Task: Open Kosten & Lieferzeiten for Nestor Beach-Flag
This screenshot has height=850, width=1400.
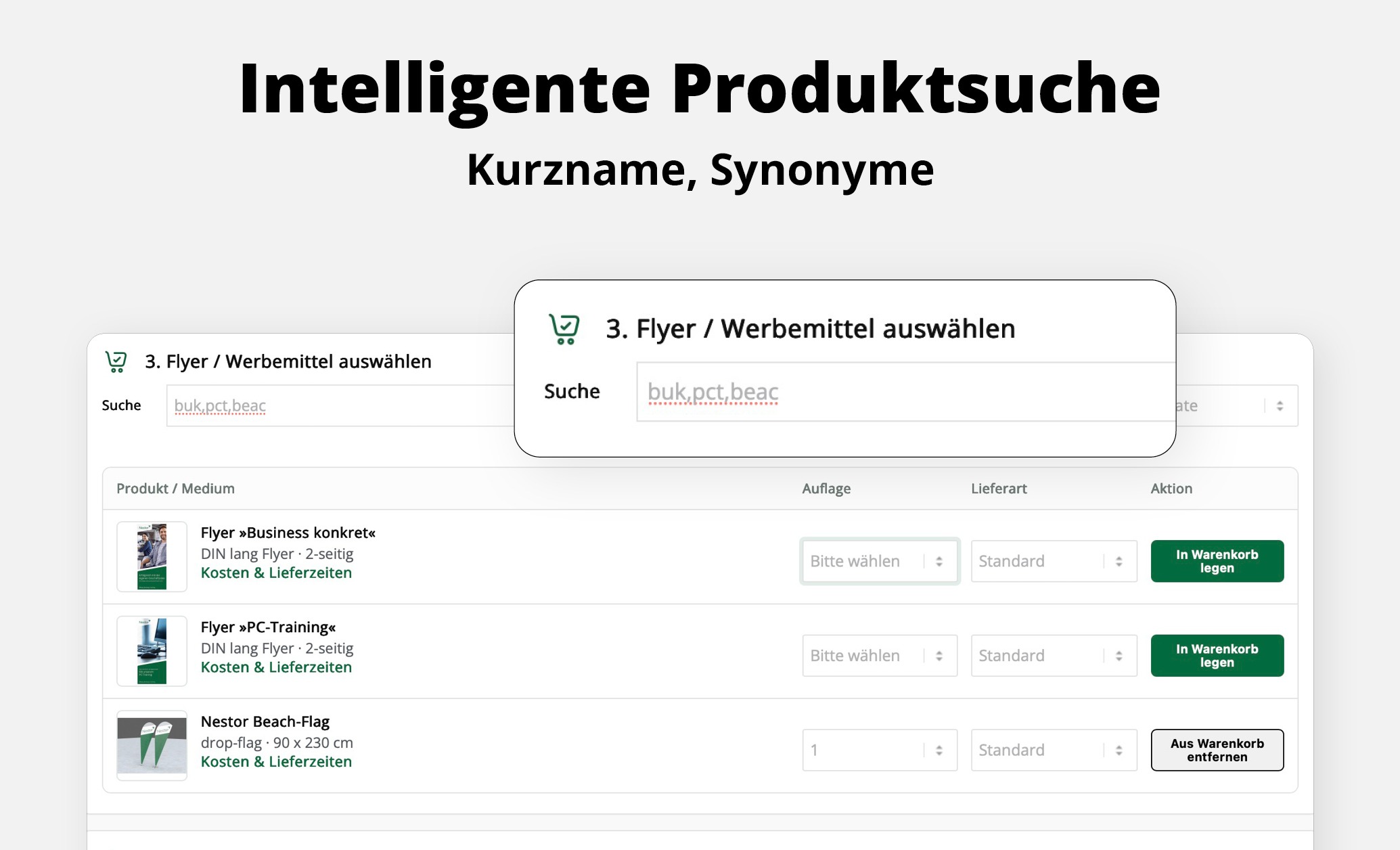Action: tap(276, 761)
